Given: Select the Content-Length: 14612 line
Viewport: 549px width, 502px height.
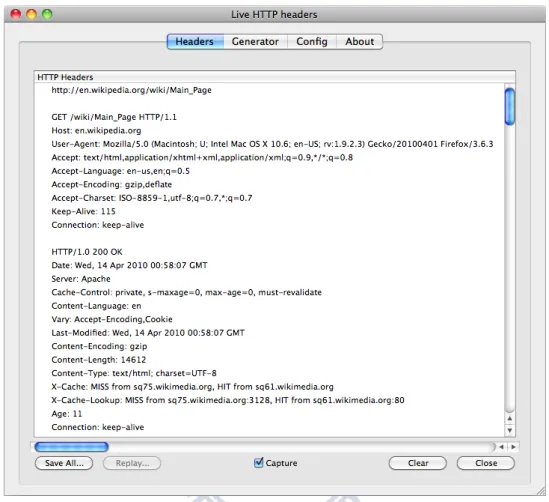Looking at the screenshot, I should point(98,360).
